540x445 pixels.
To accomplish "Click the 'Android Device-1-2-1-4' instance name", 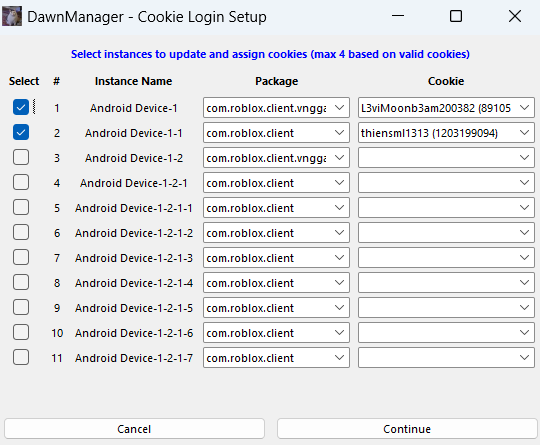I will click(134, 283).
